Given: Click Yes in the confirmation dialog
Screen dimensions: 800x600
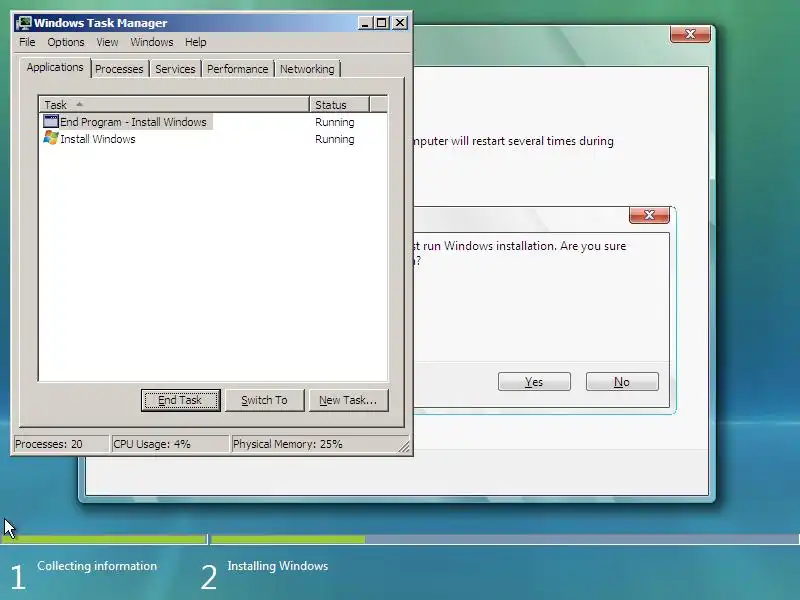Looking at the screenshot, I should point(534,382).
